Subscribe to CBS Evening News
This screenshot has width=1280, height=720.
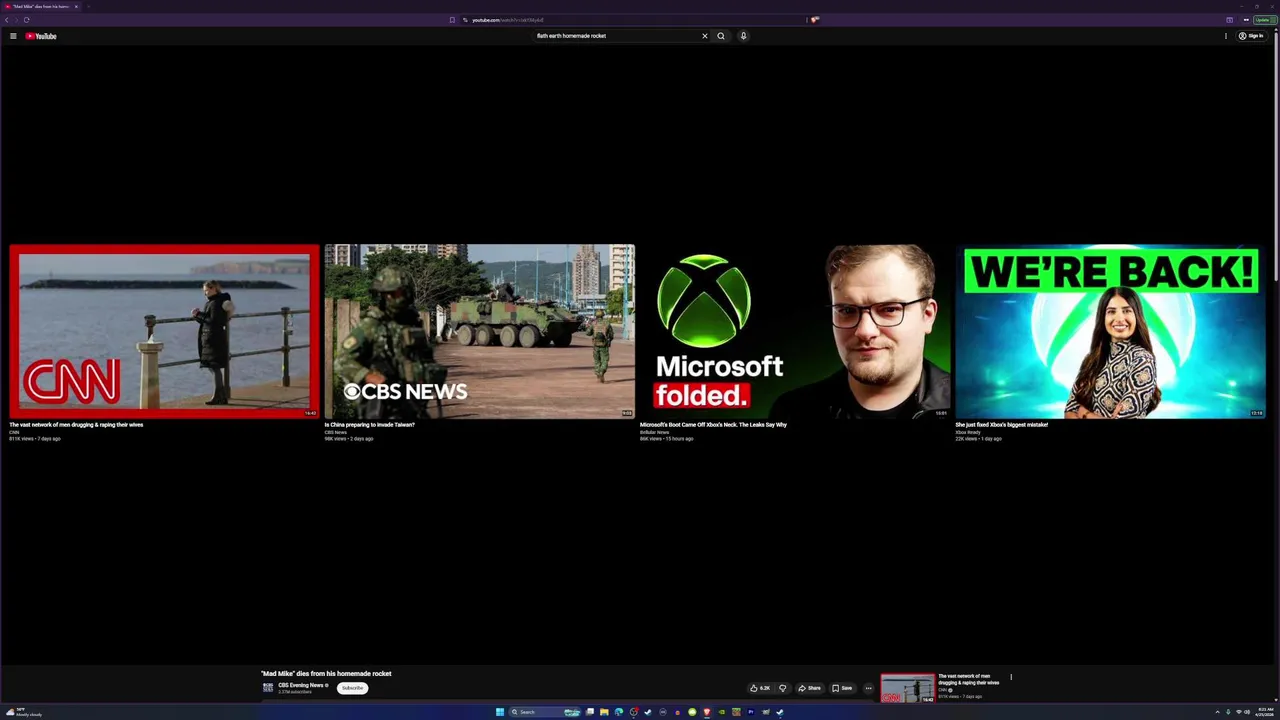click(x=352, y=688)
